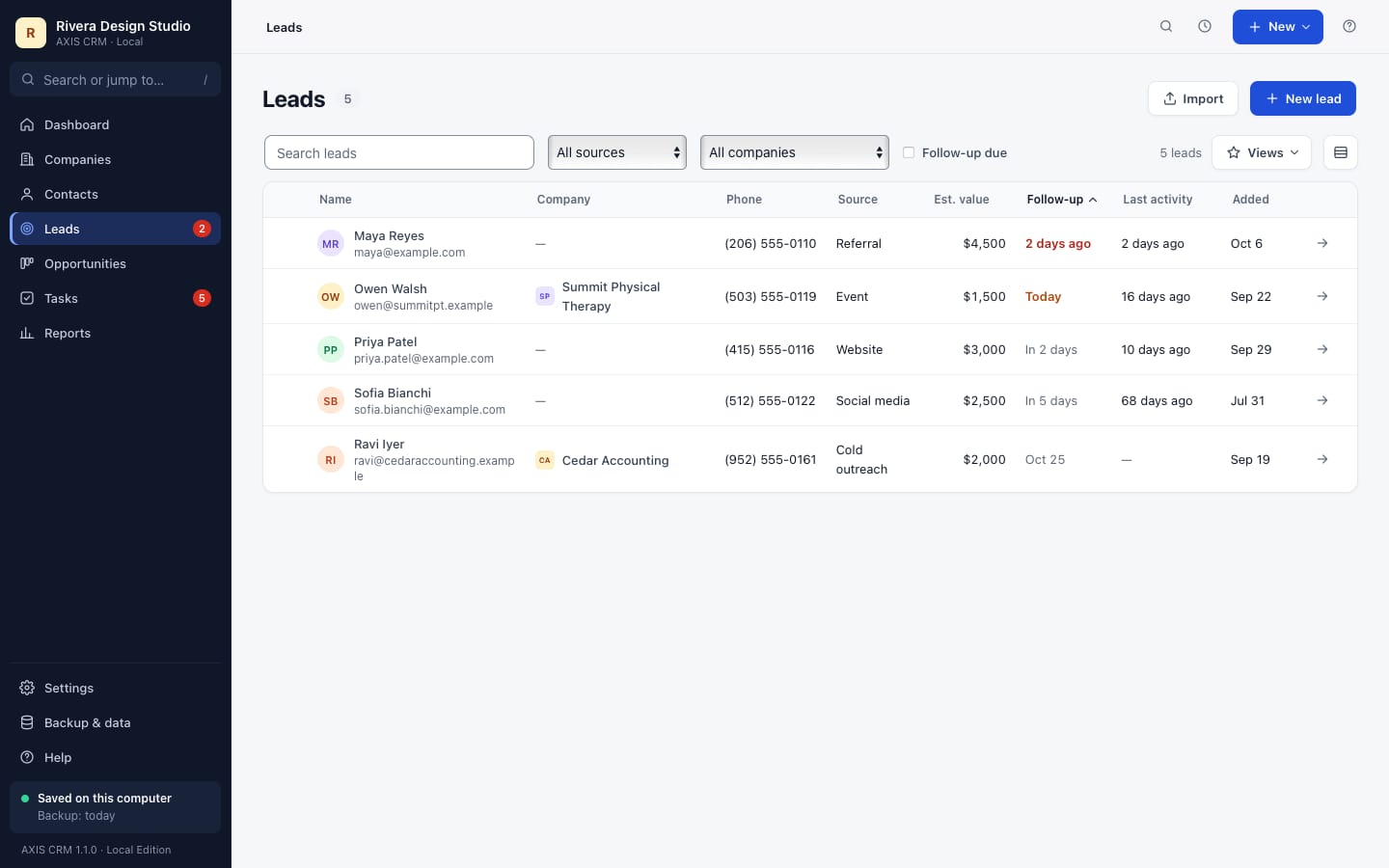Open Maya Reyes row arrow

[1322, 243]
